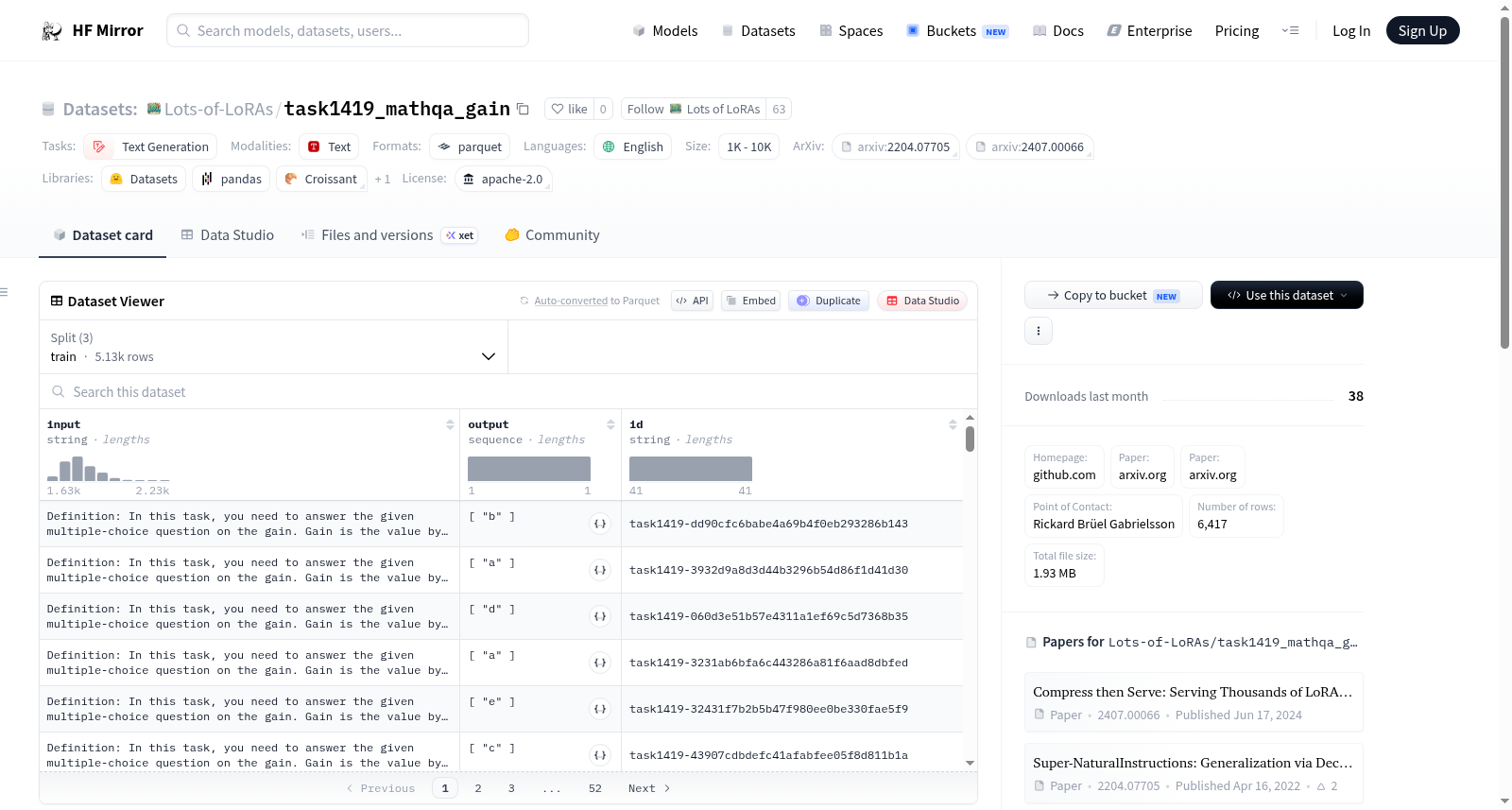This screenshot has width=1512, height=810.
Task: Click the left sidebar toggle icon
Action: 4,292
